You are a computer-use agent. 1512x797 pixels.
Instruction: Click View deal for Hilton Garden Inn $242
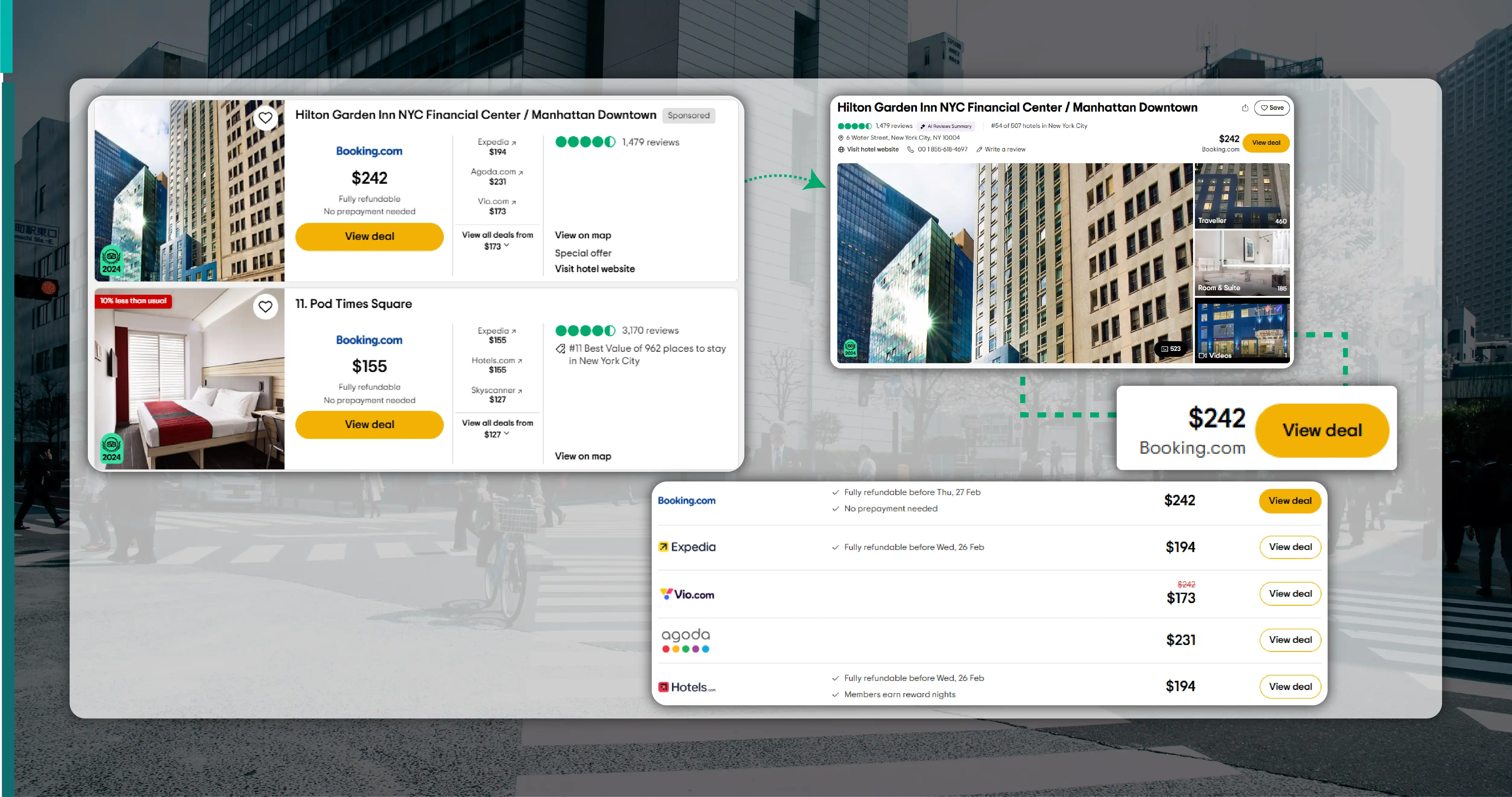pos(369,237)
